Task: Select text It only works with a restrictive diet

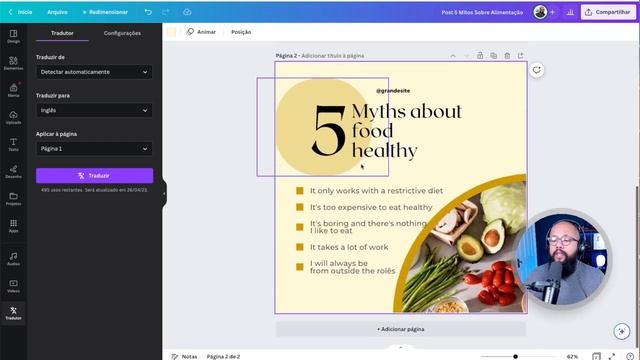Action: [376, 191]
